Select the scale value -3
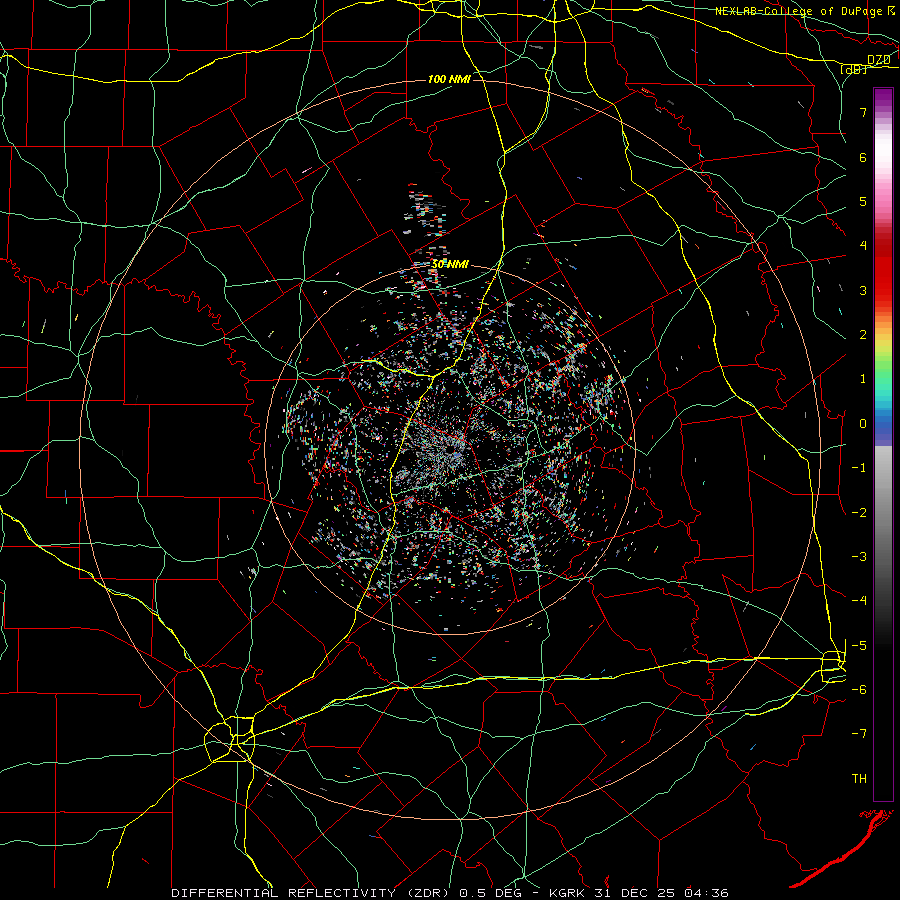 (x=859, y=557)
